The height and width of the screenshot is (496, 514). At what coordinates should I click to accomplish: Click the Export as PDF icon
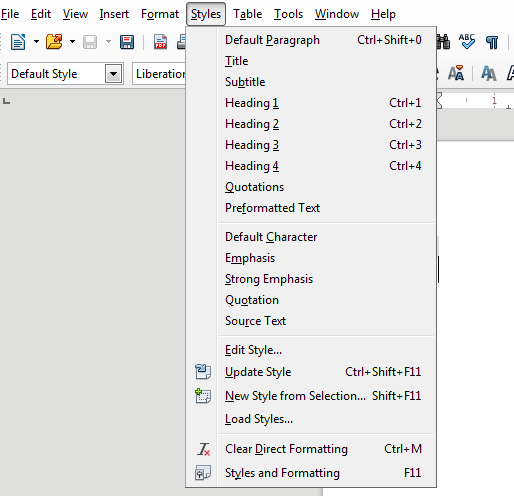(160, 42)
